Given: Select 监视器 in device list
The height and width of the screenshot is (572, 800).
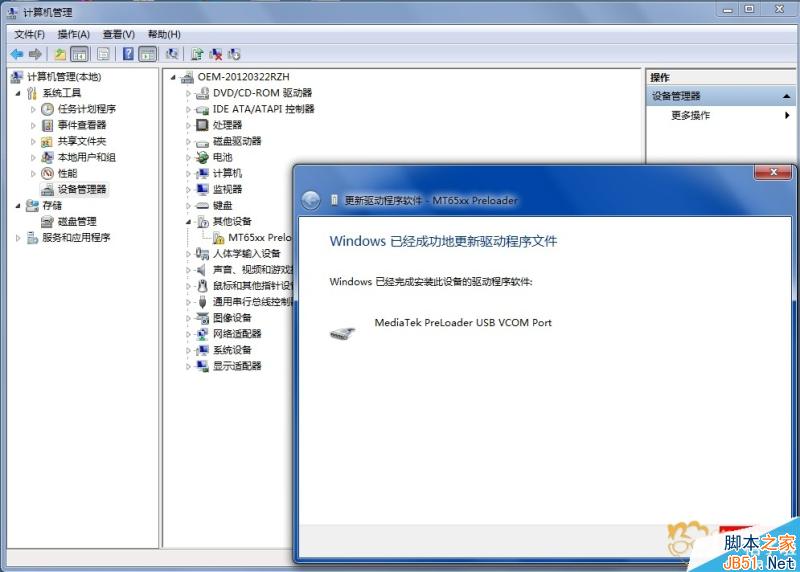Looking at the screenshot, I should (228, 189).
